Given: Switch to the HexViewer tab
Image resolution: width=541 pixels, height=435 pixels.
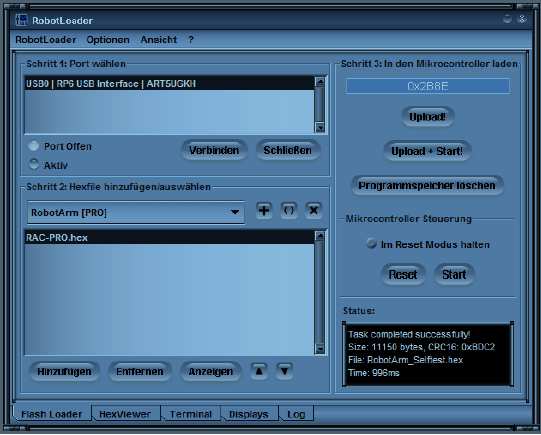Looking at the screenshot, I should tap(125, 414).
